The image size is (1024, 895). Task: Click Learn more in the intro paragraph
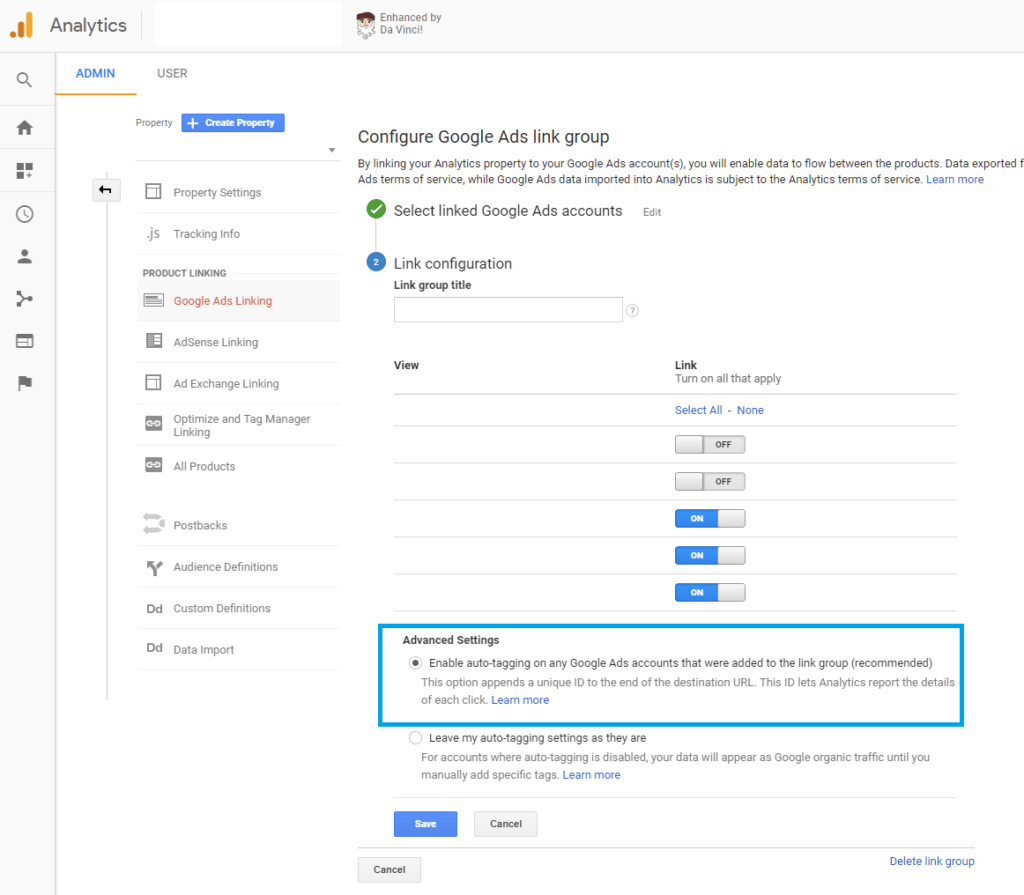[x=955, y=180]
